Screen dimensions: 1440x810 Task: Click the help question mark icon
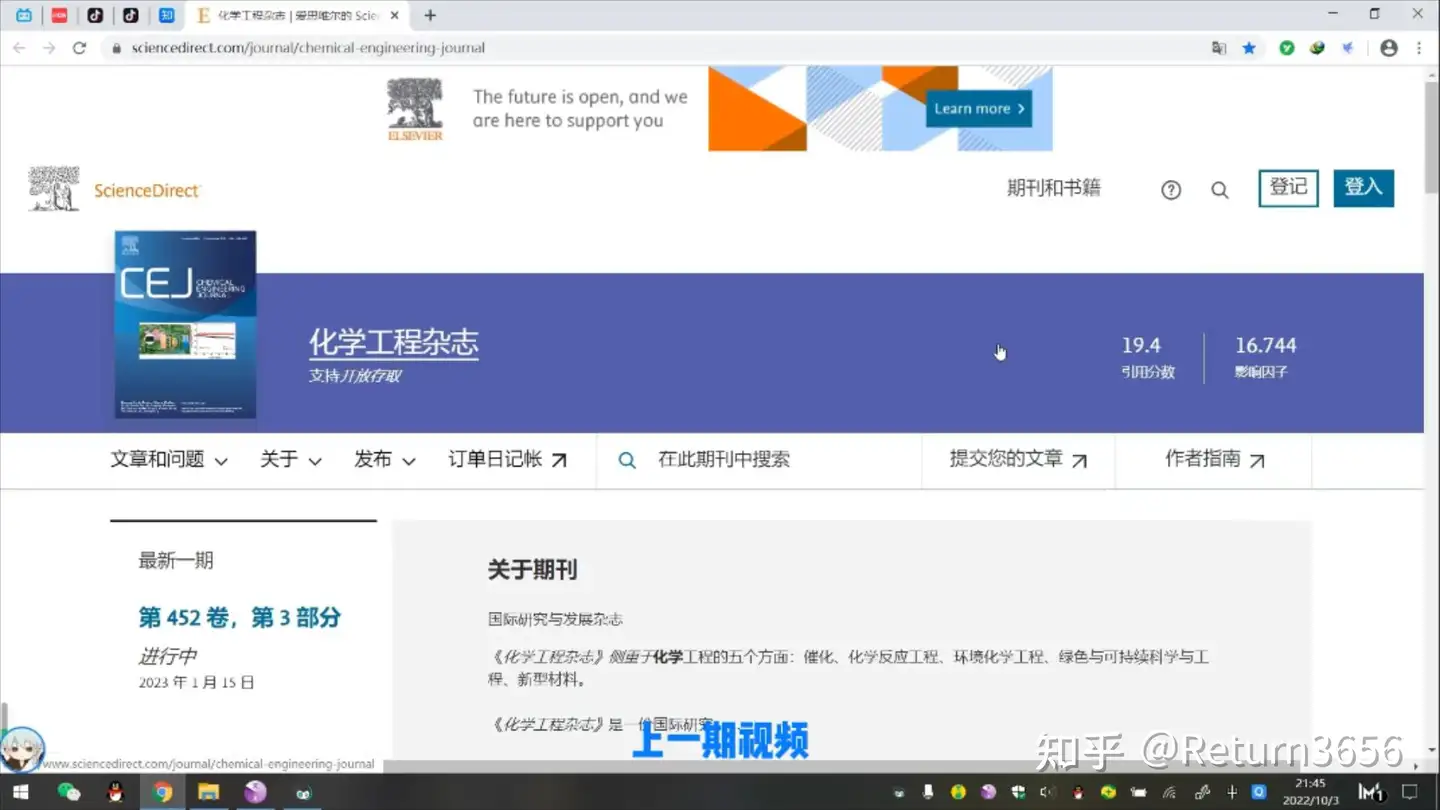coord(1171,190)
